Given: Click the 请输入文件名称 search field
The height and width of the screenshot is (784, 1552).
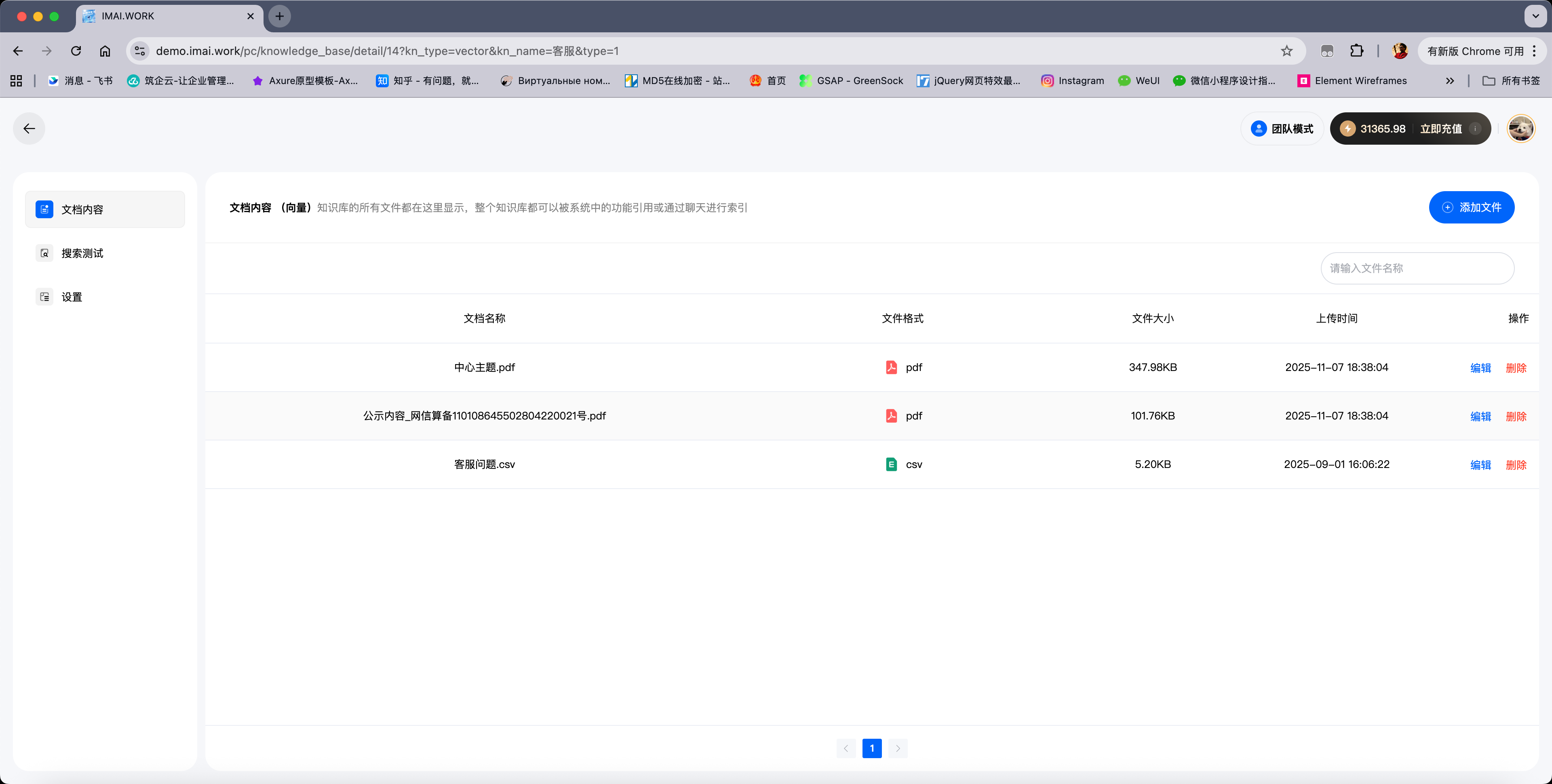Looking at the screenshot, I should point(1417,268).
